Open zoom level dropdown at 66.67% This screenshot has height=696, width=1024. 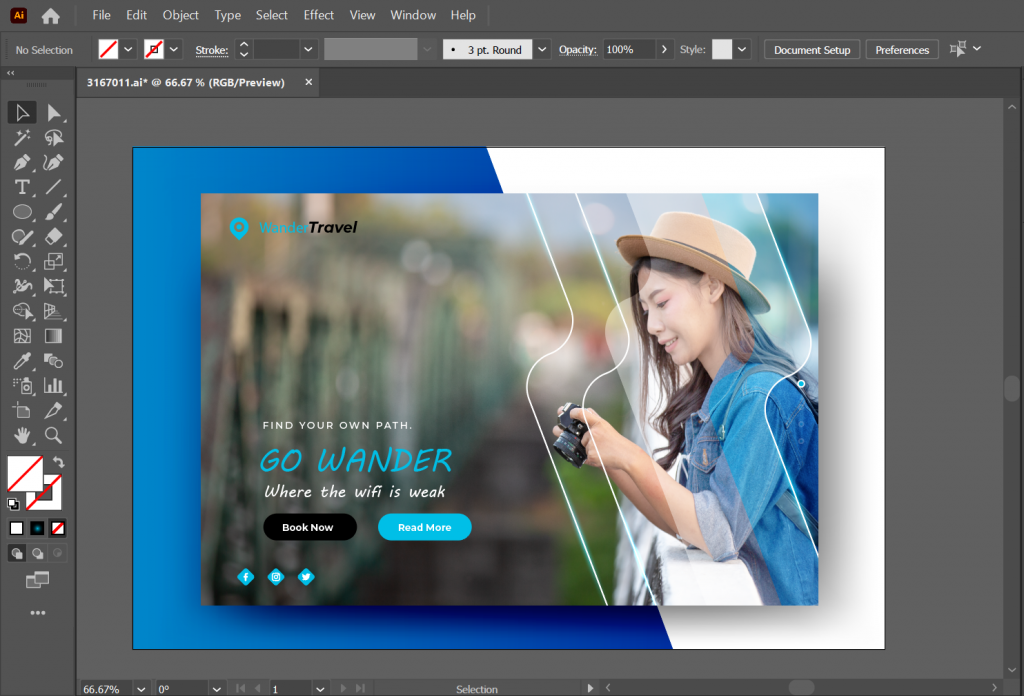click(141, 689)
